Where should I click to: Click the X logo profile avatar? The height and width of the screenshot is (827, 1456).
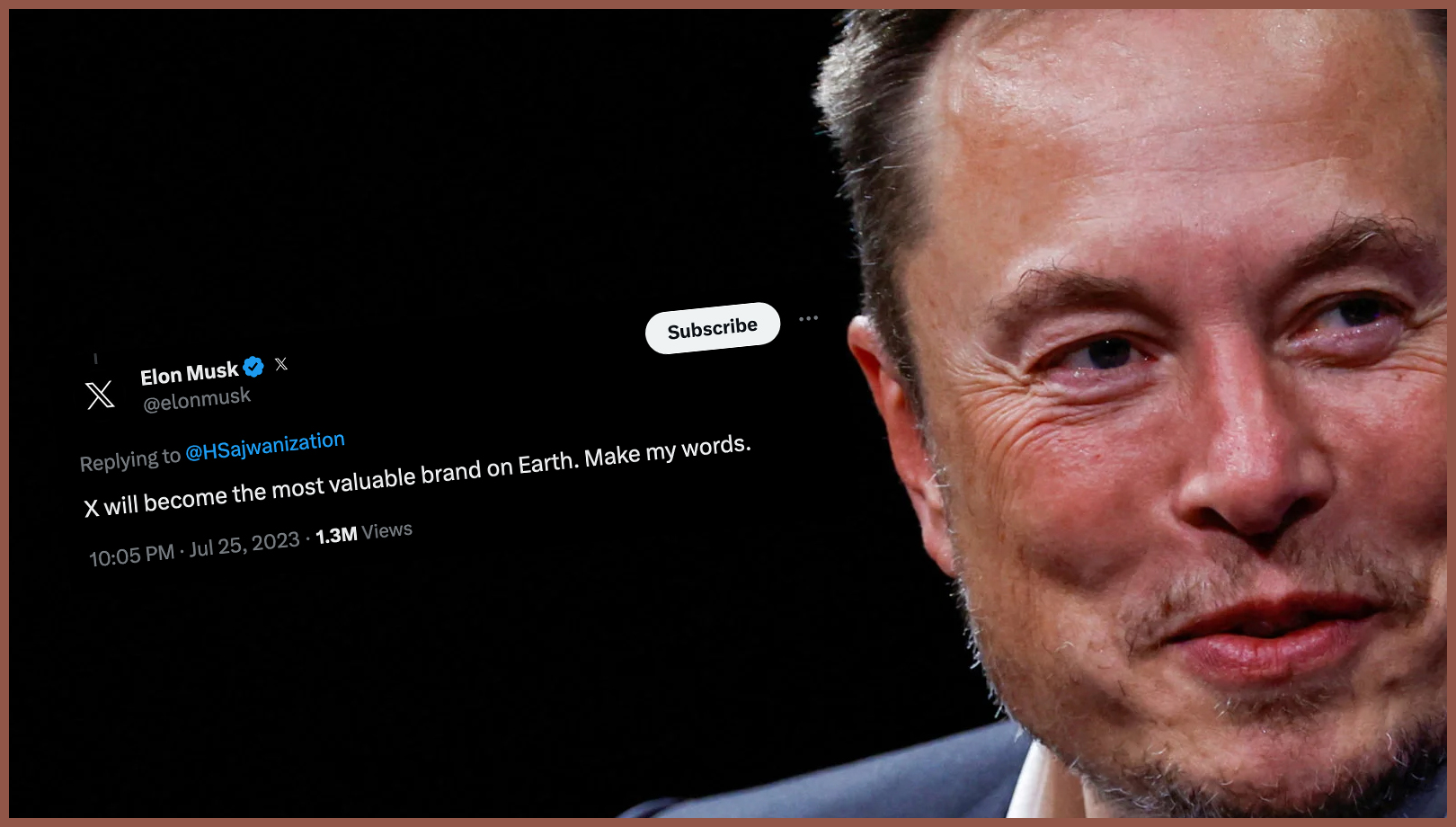(100, 395)
